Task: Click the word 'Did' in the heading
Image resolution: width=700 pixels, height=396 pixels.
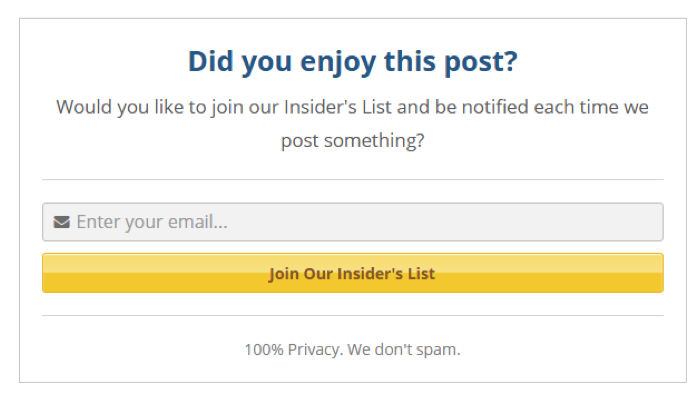Action: point(211,61)
